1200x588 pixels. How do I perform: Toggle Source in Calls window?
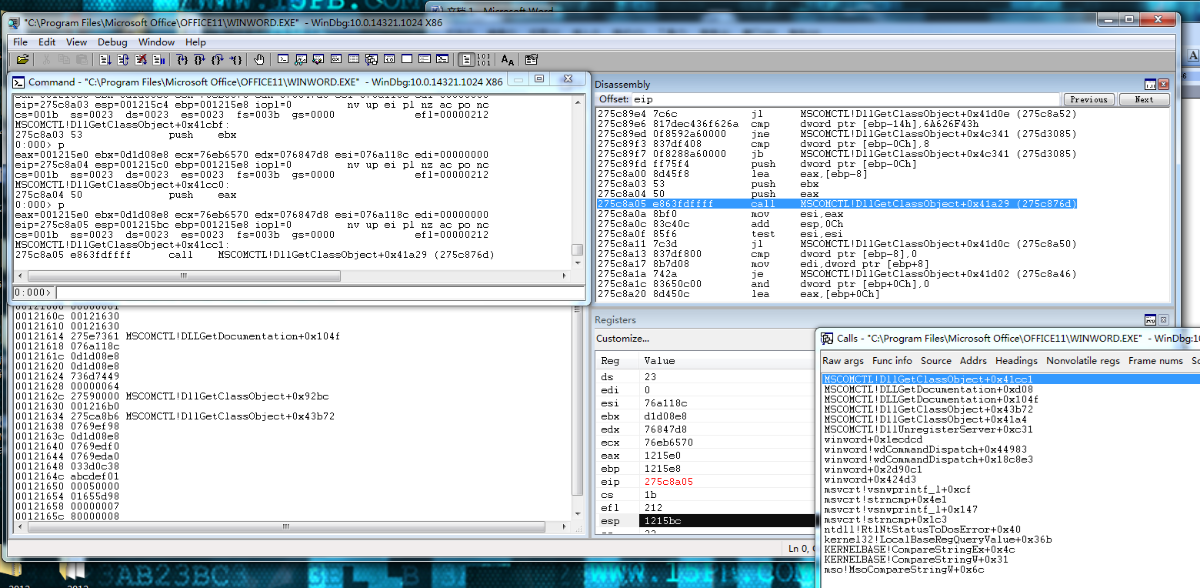tap(936, 360)
